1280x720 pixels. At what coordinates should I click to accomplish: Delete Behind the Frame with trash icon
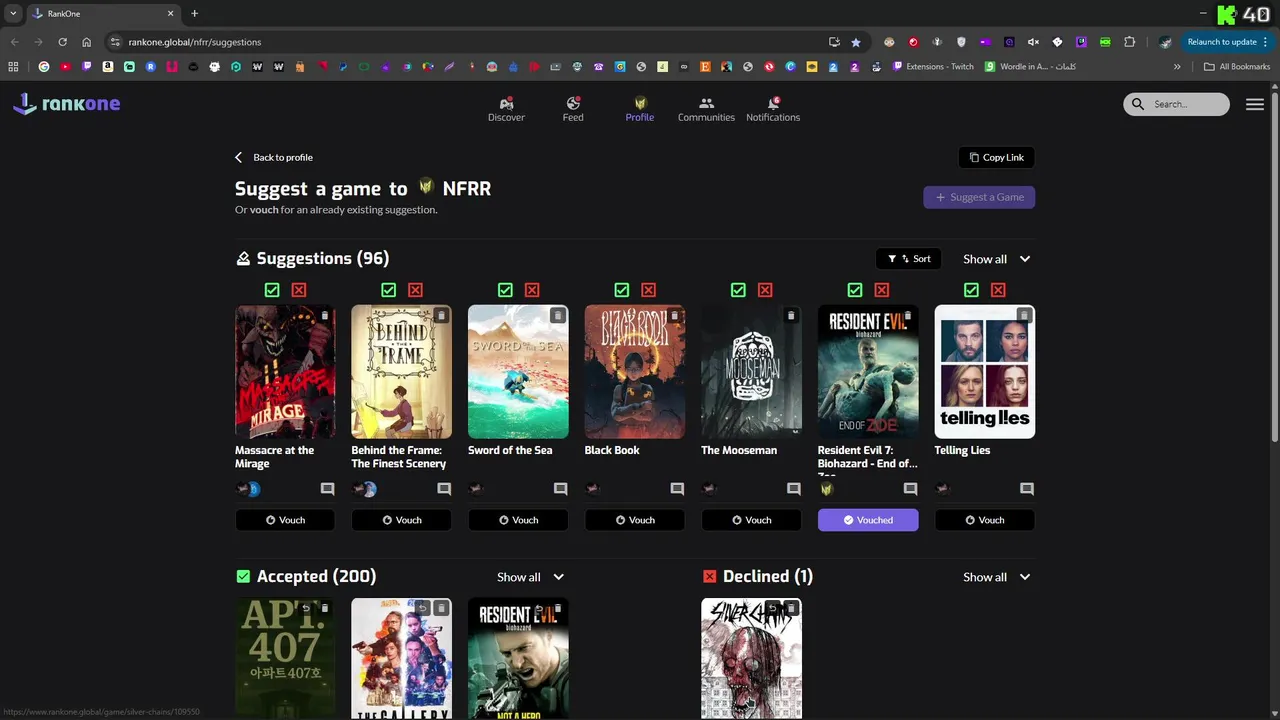(441, 315)
